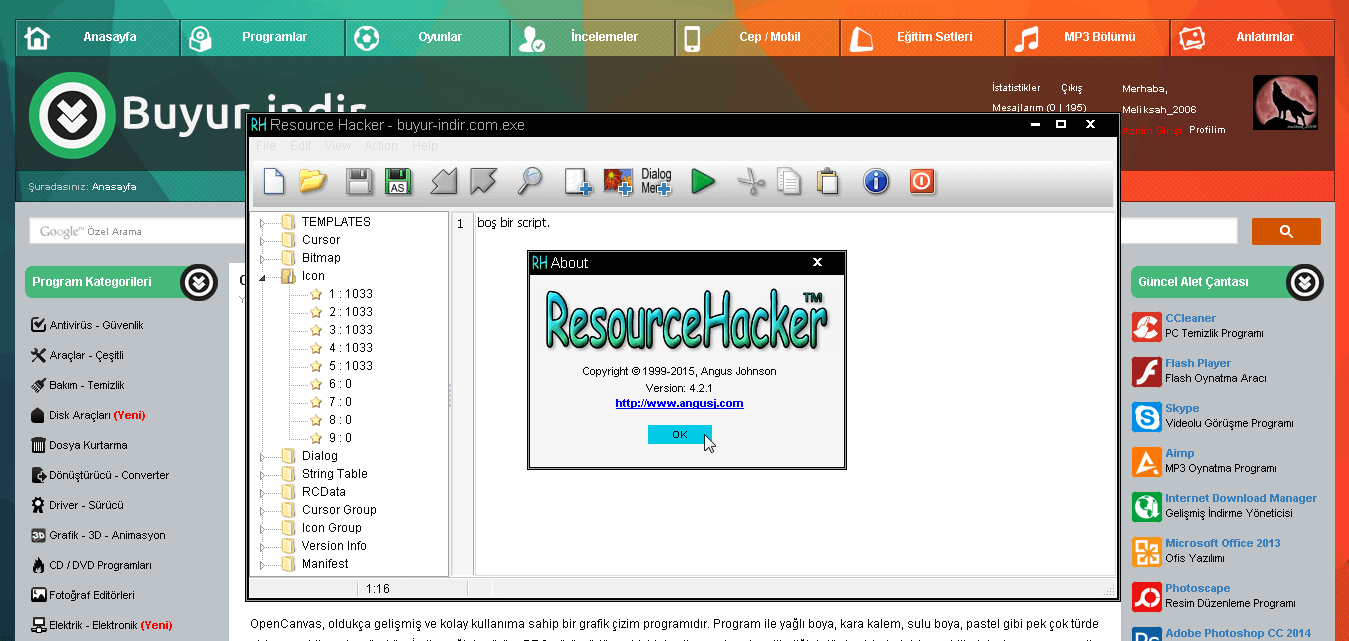Open the Action menu in Resource Hacker
Screen dimensions: 1349x641
coord(381,146)
